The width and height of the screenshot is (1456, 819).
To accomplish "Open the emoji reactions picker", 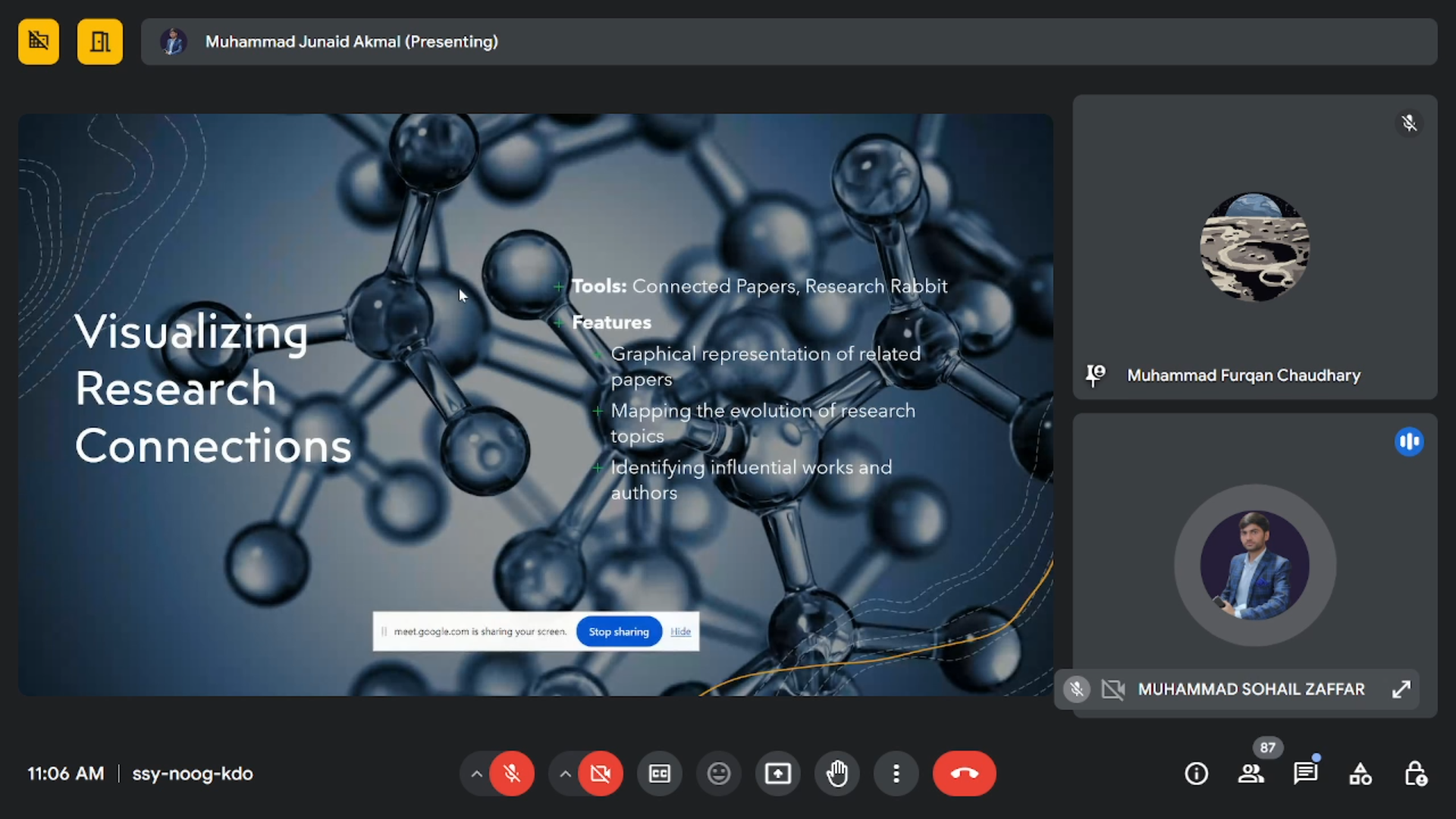I will 719,773.
